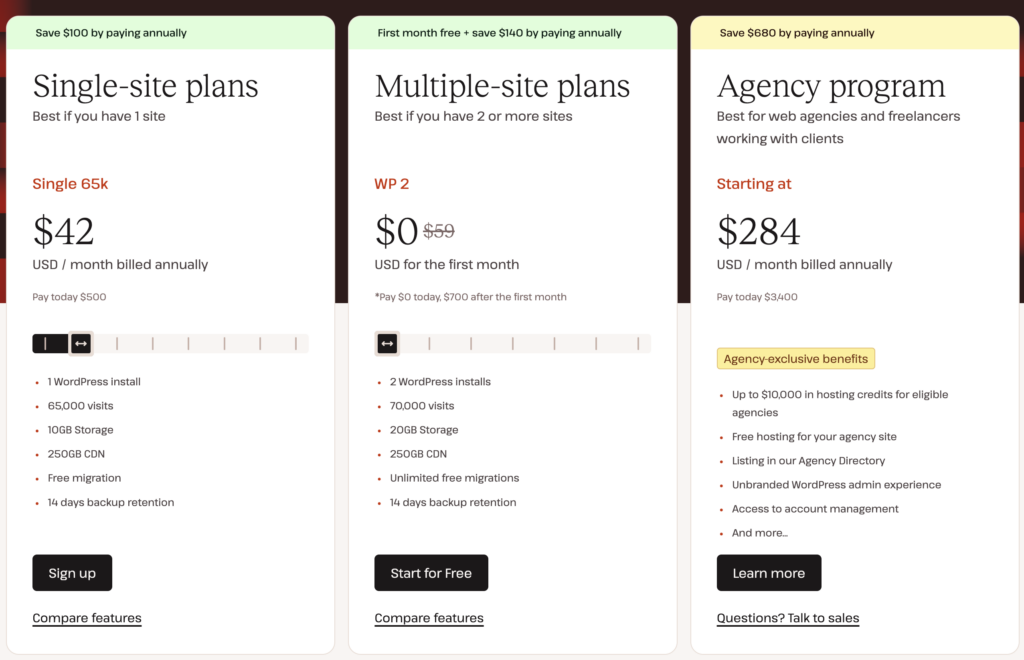Click the WP 2 plan label
The image size is (1024, 660).
(392, 184)
